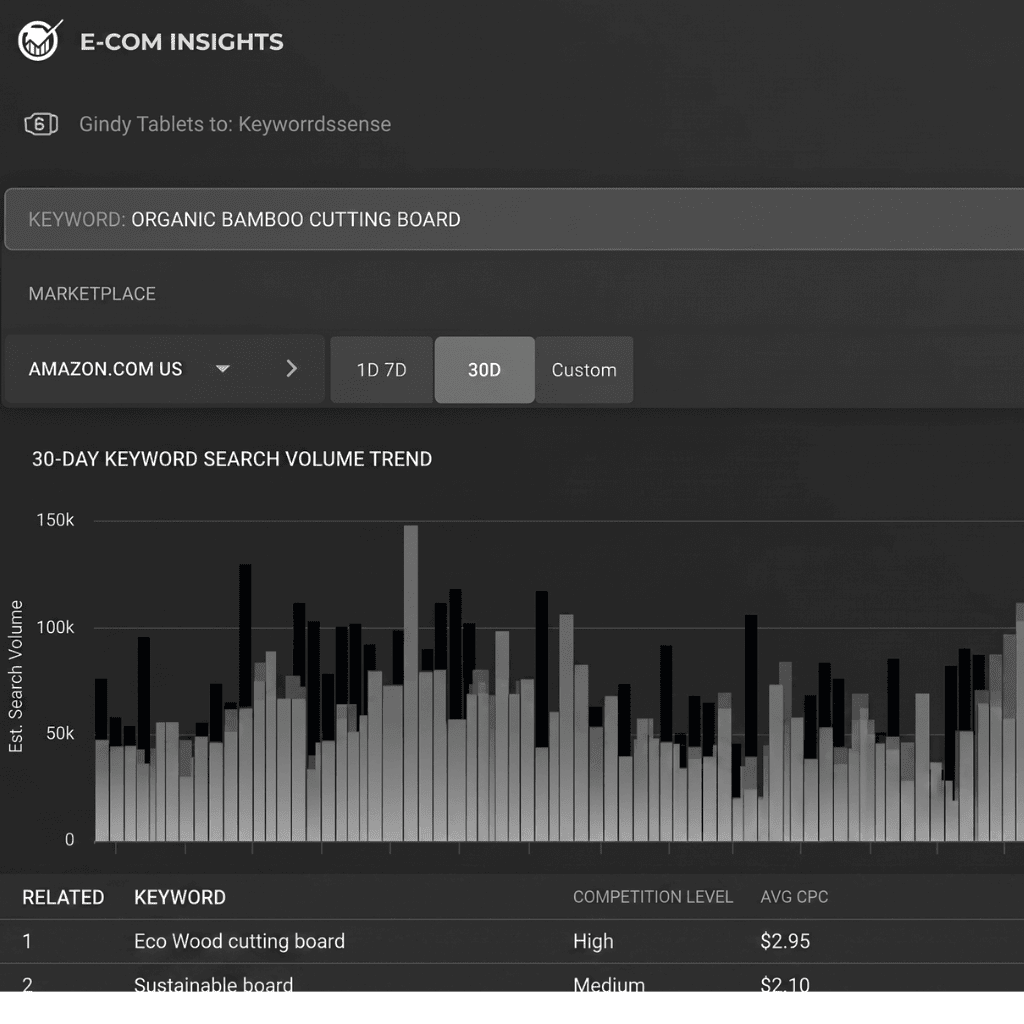Open the Custom date range option
The width and height of the screenshot is (1024, 1024).
coord(584,370)
